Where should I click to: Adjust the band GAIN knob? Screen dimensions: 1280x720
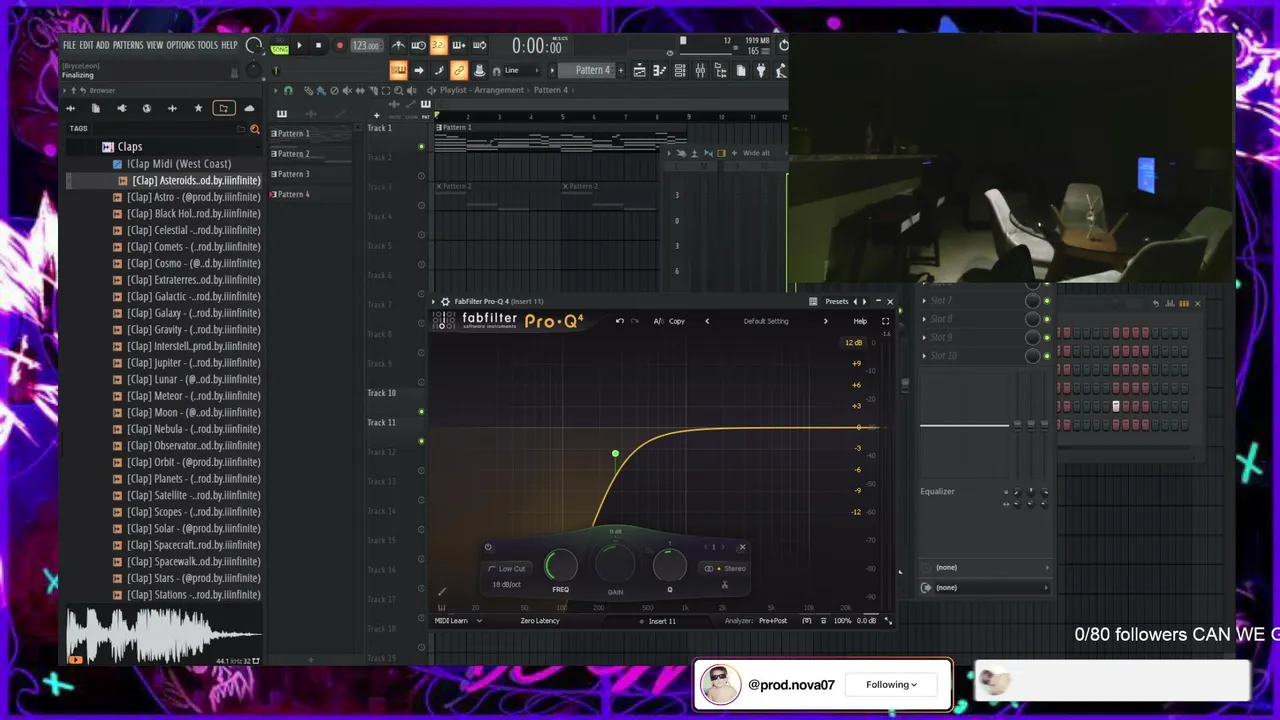coord(615,566)
